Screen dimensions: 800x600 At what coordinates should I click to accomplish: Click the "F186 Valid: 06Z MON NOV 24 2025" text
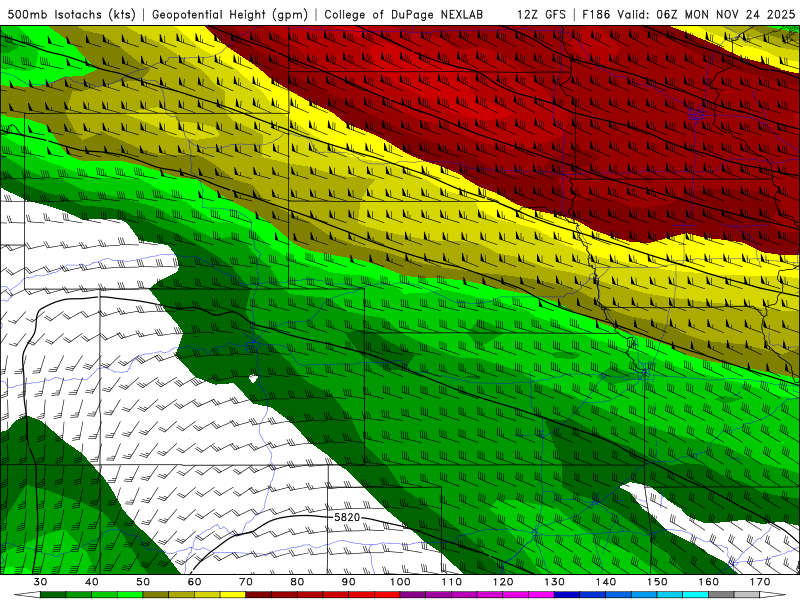(688, 14)
